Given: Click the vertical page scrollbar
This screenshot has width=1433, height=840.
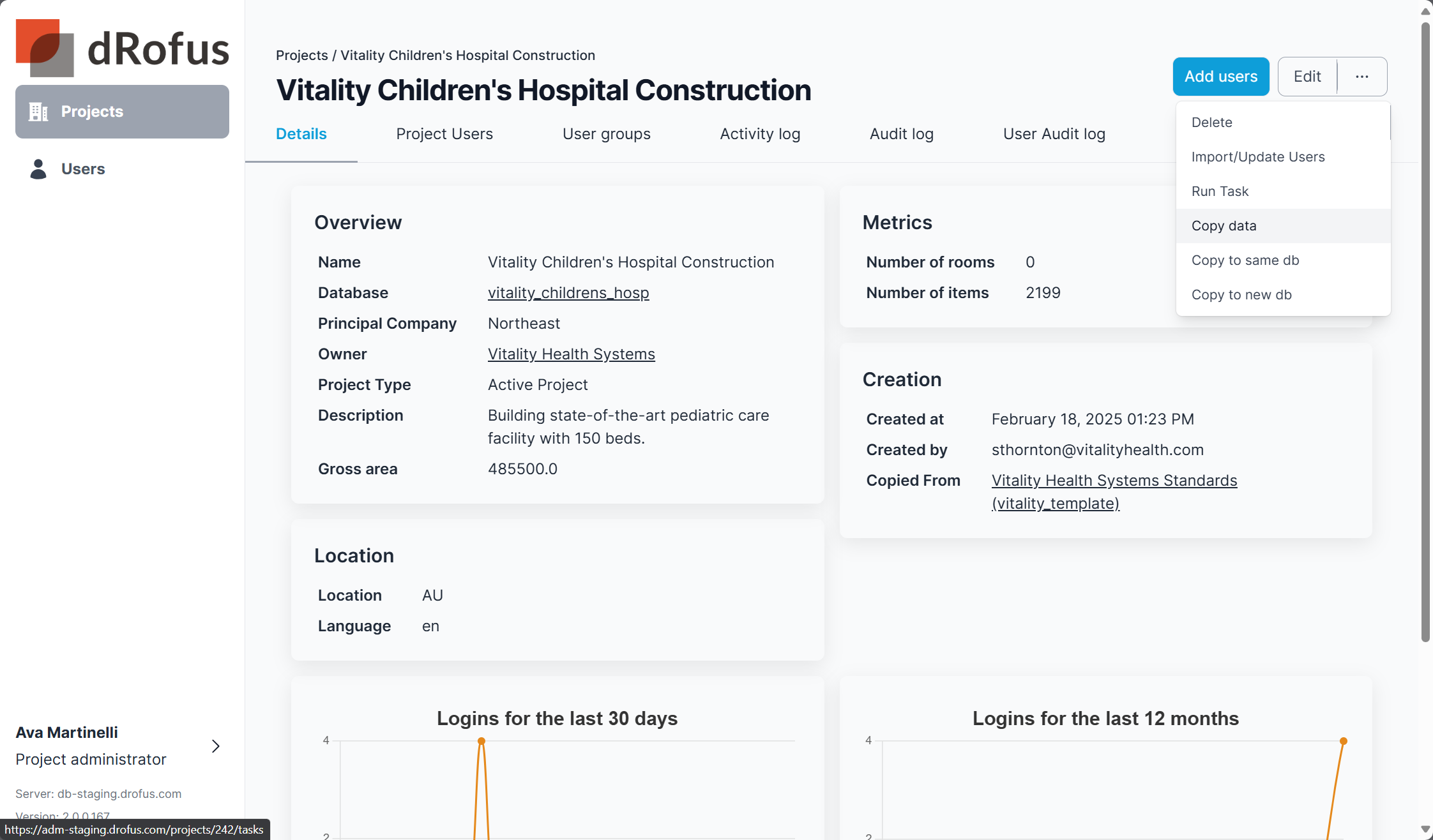Looking at the screenshot, I should [x=1425, y=332].
